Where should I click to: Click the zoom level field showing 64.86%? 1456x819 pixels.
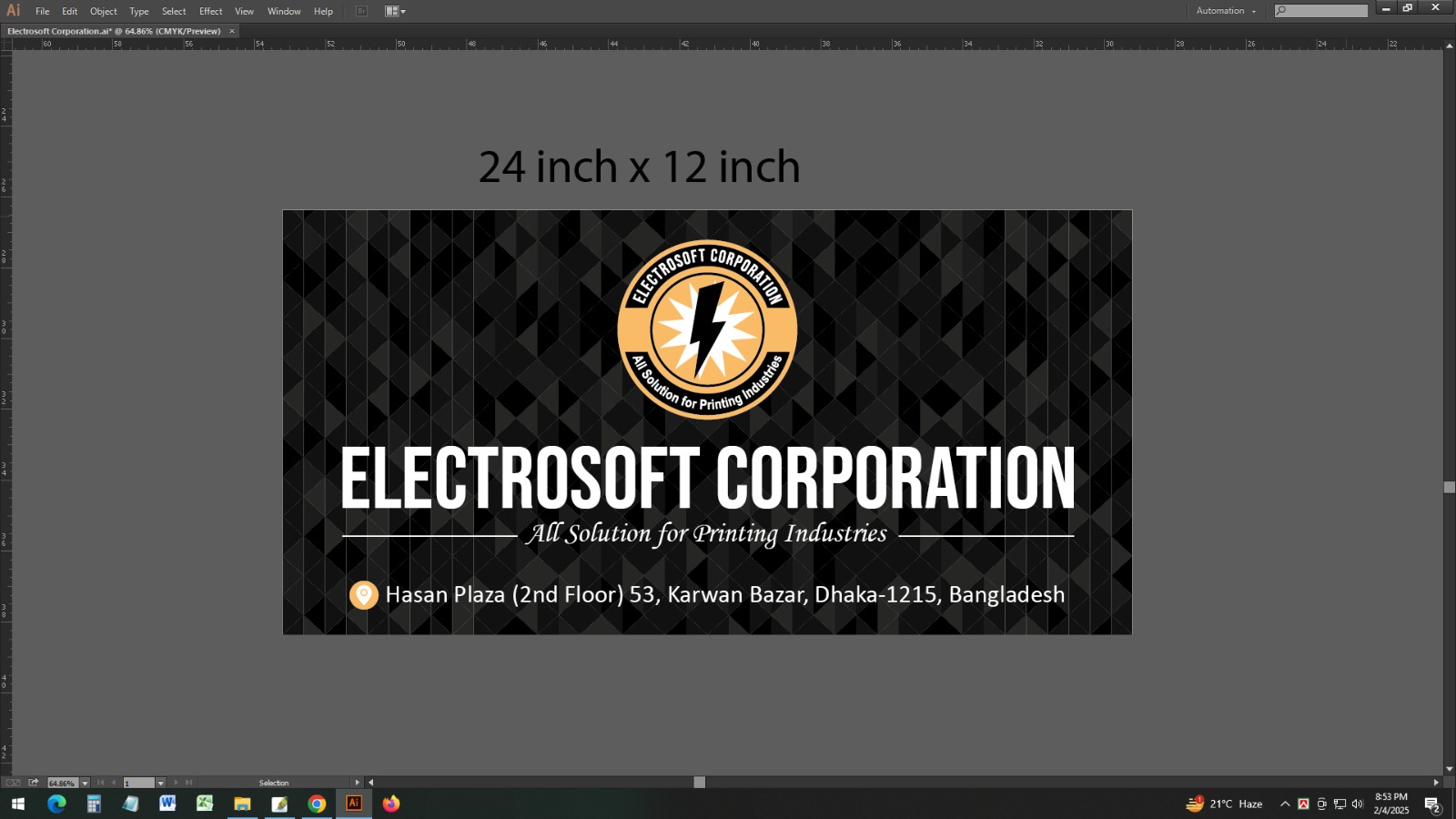(63, 783)
